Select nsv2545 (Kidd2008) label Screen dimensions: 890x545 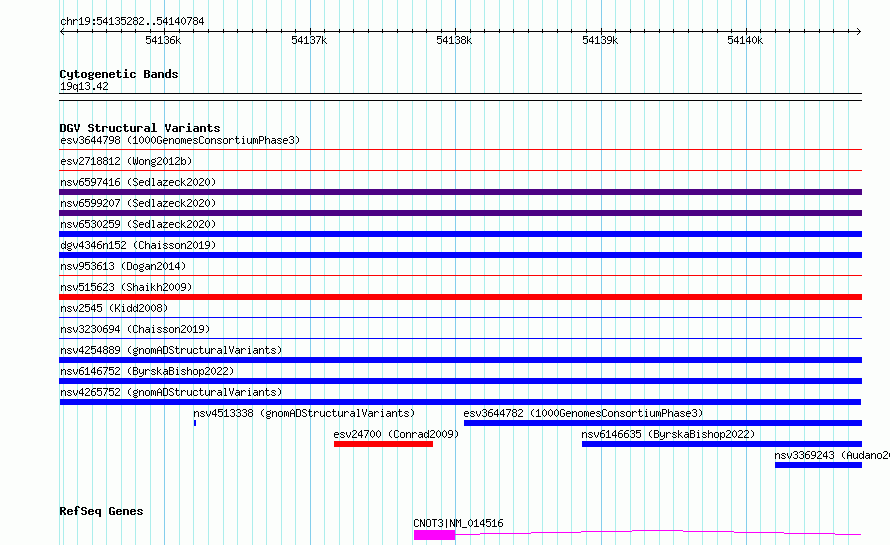coord(114,308)
